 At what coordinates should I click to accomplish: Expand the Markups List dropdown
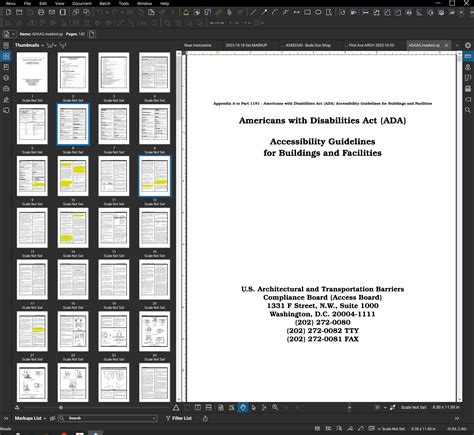45,418
